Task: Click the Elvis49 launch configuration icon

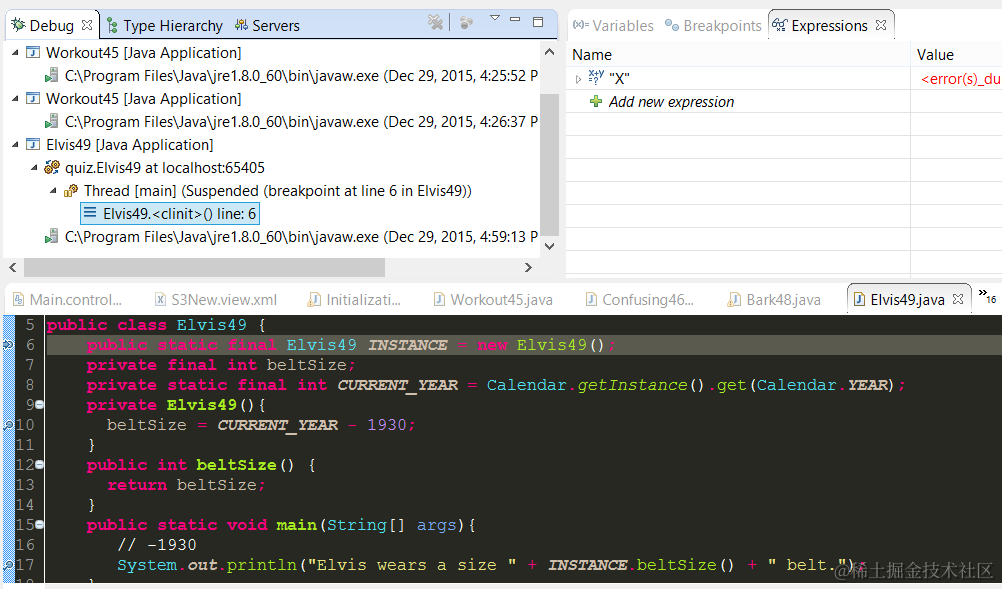Action: coord(32,144)
